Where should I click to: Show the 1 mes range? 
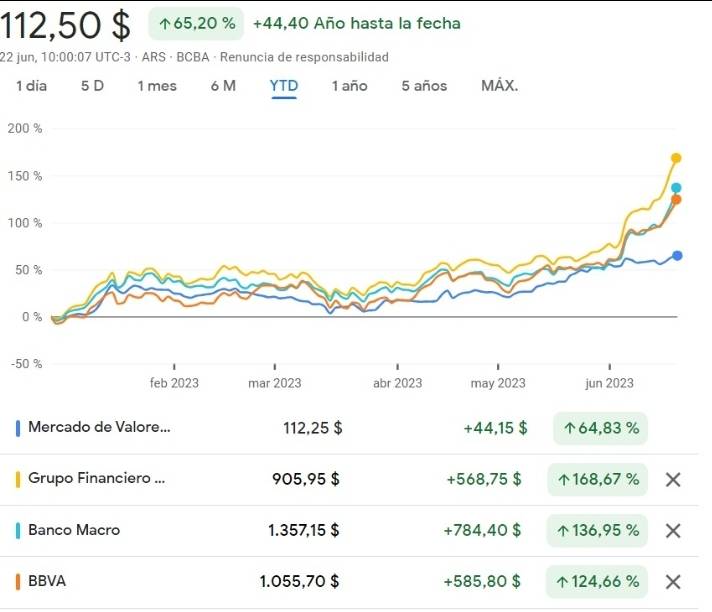pyautogui.click(x=157, y=86)
